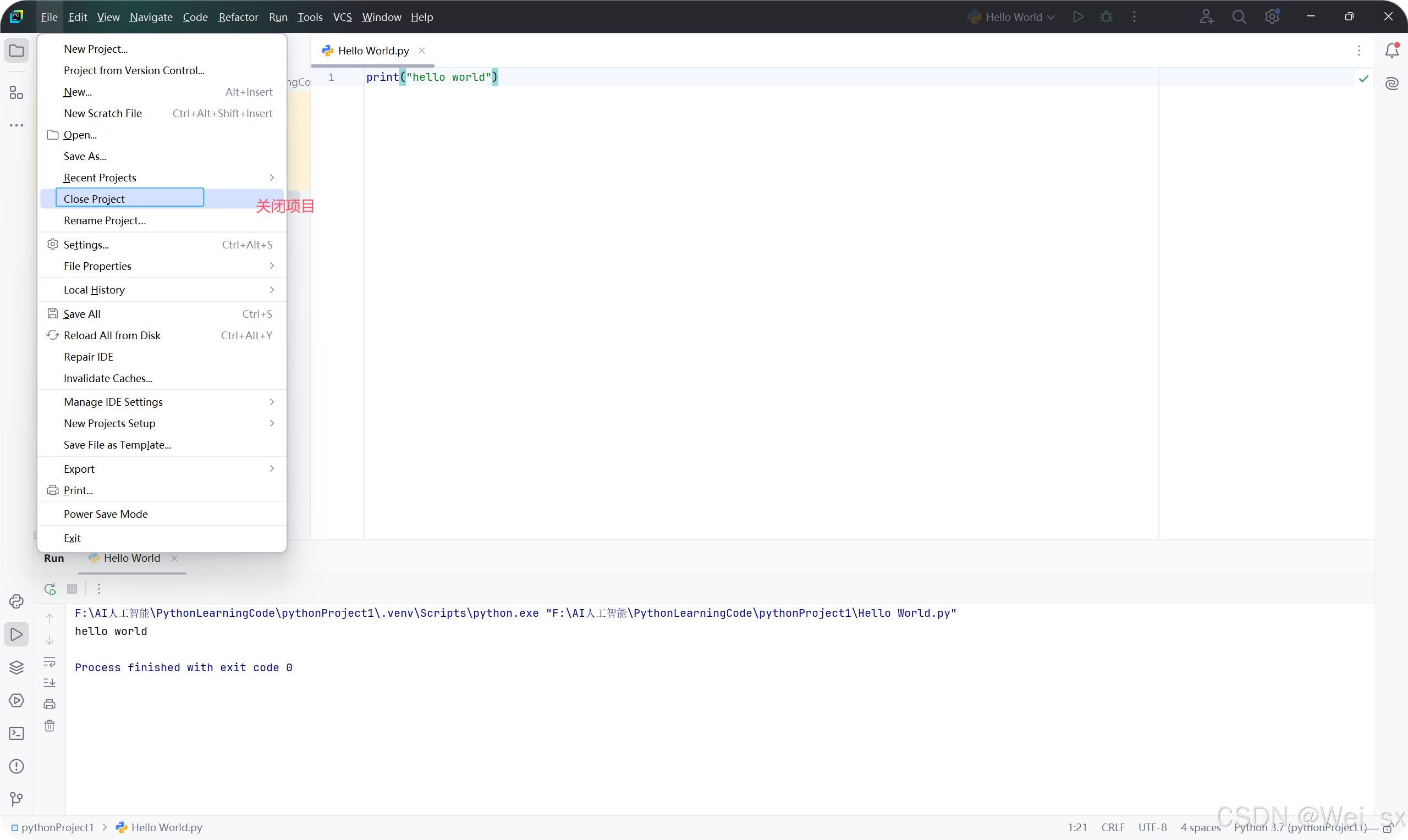The height and width of the screenshot is (840, 1408).
Task: Select Close Project from the File menu
Action: (x=95, y=198)
